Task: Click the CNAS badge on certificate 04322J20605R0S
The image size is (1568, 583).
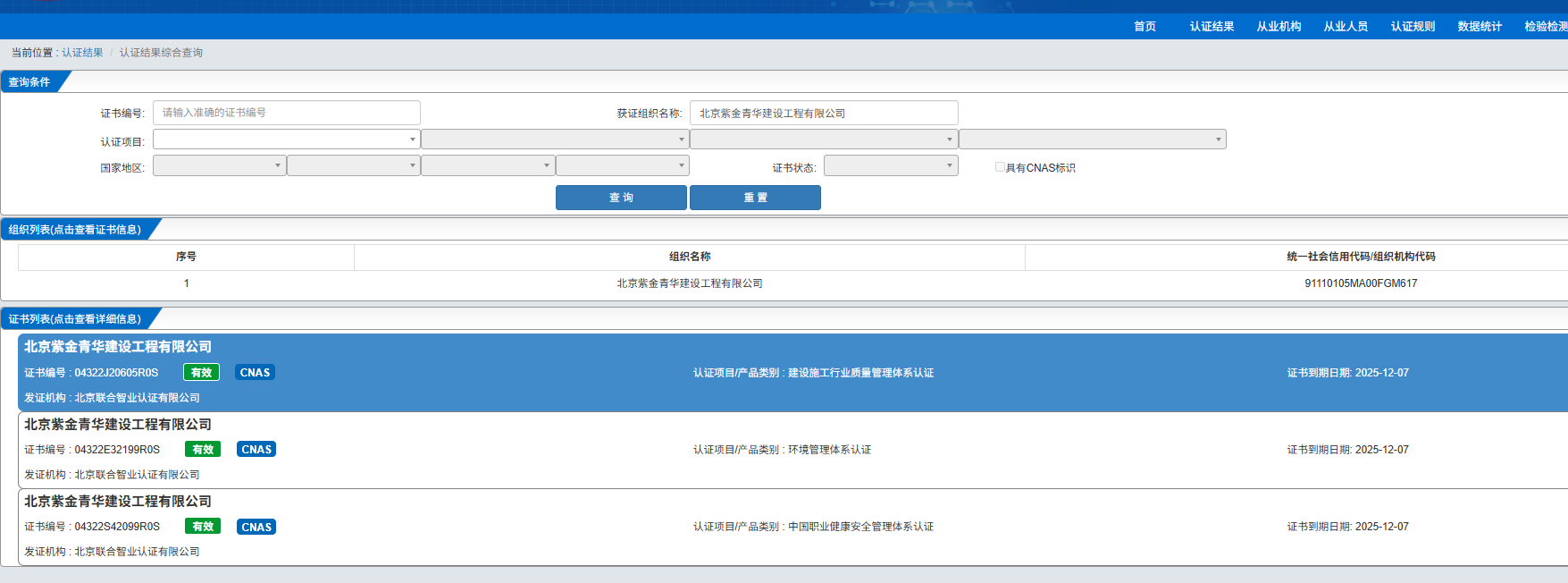Action: [x=255, y=373]
